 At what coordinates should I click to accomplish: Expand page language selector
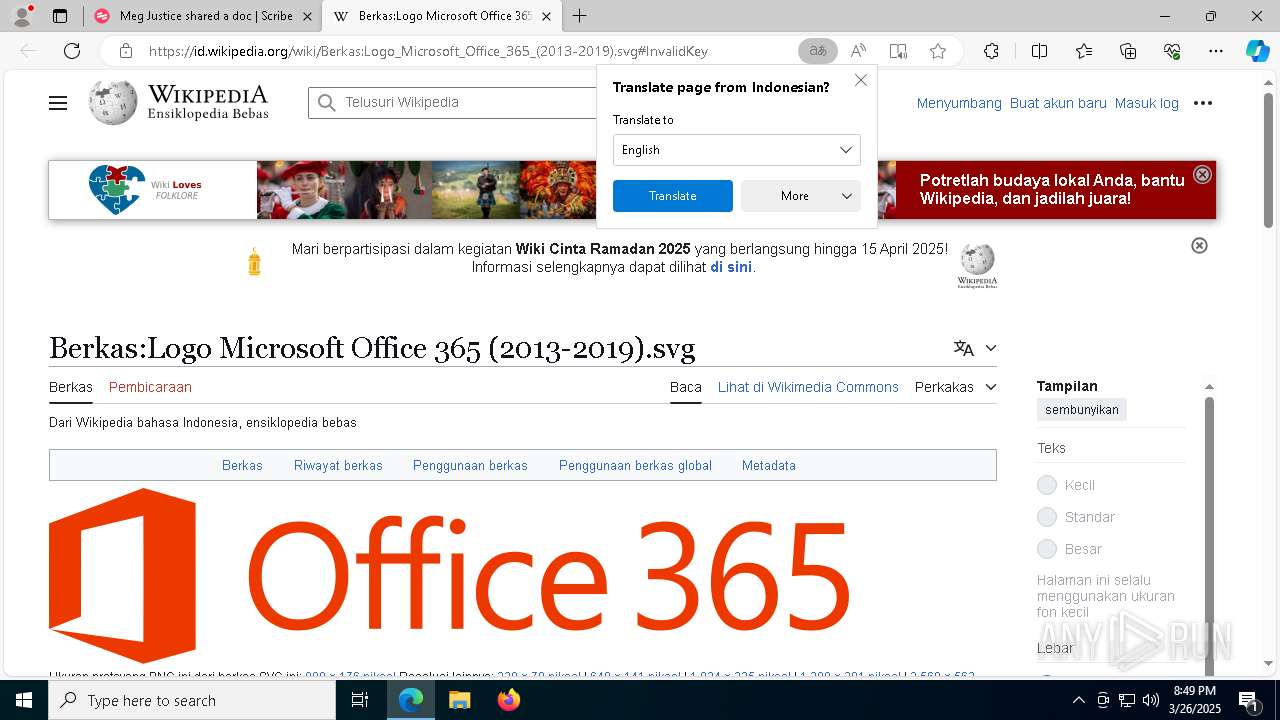pyautogui.click(x=975, y=348)
